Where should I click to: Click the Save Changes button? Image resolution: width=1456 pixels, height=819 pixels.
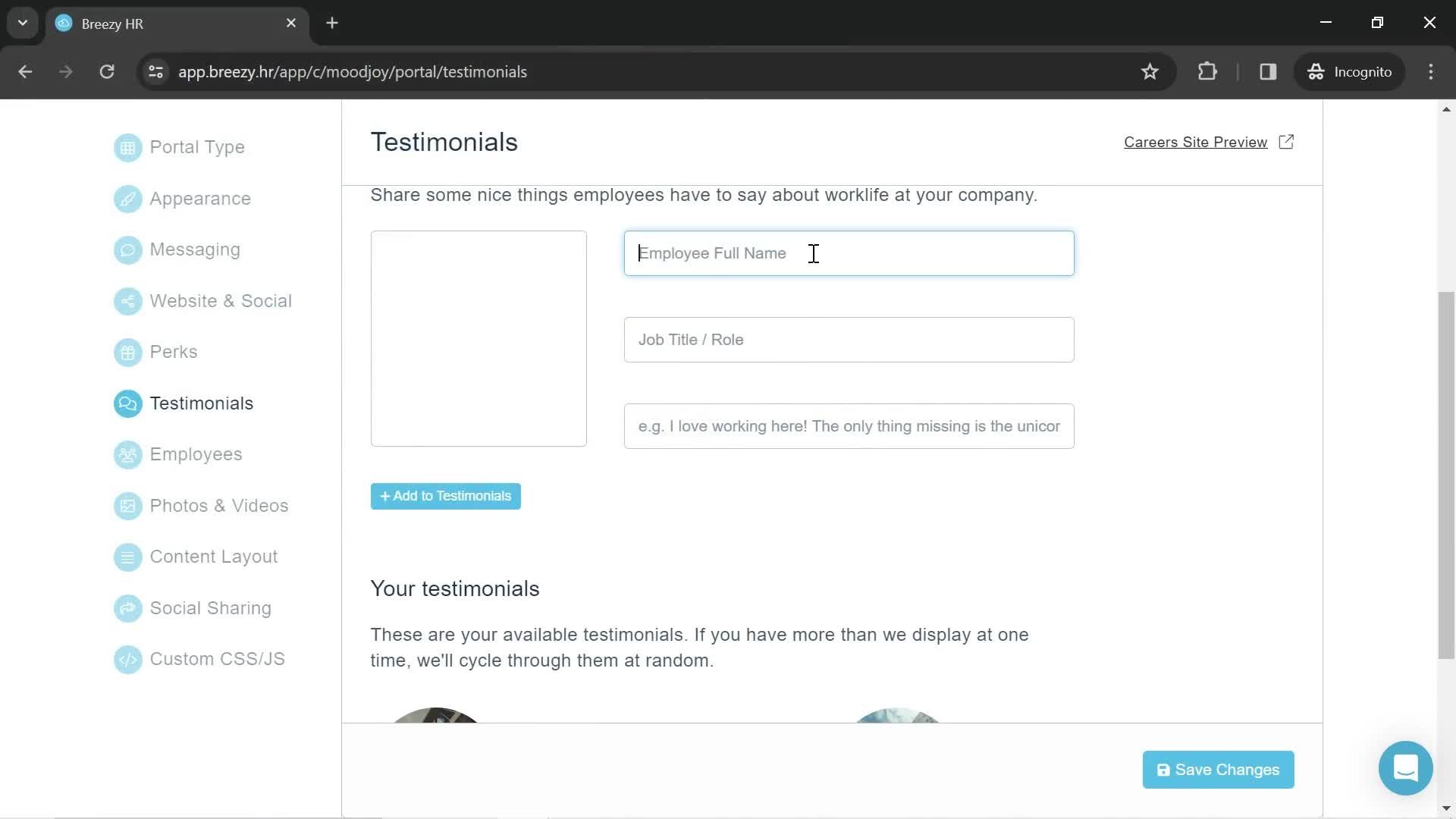tap(1217, 769)
